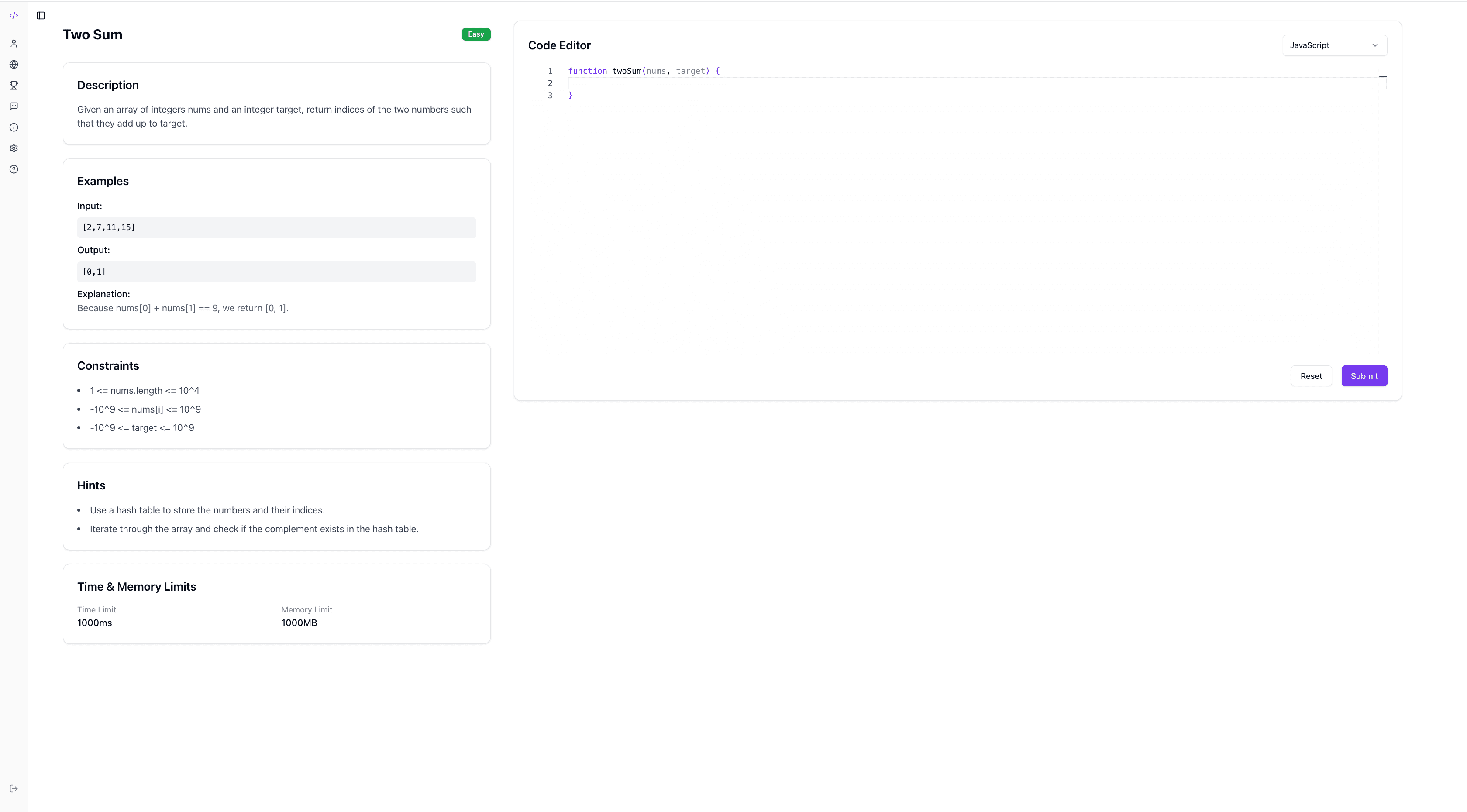Viewport: 1467px width, 812px height.
Task: Click the Easy difficulty badge
Action: (x=476, y=34)
